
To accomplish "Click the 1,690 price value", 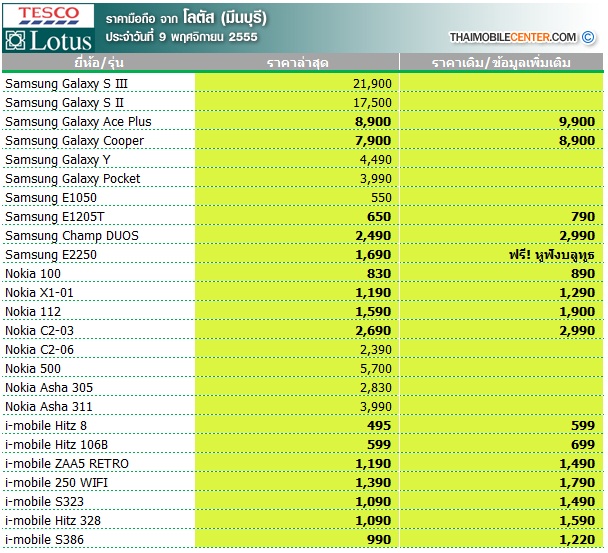I will pos(373,255).
